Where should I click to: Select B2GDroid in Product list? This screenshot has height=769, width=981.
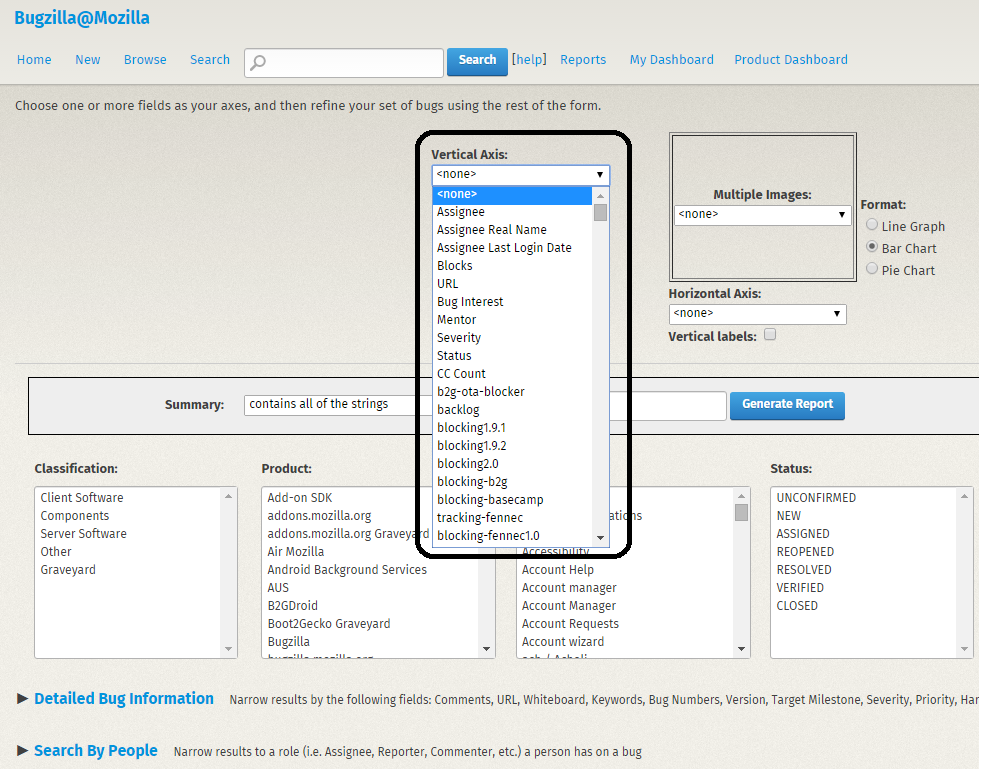[x=372, y=606]
